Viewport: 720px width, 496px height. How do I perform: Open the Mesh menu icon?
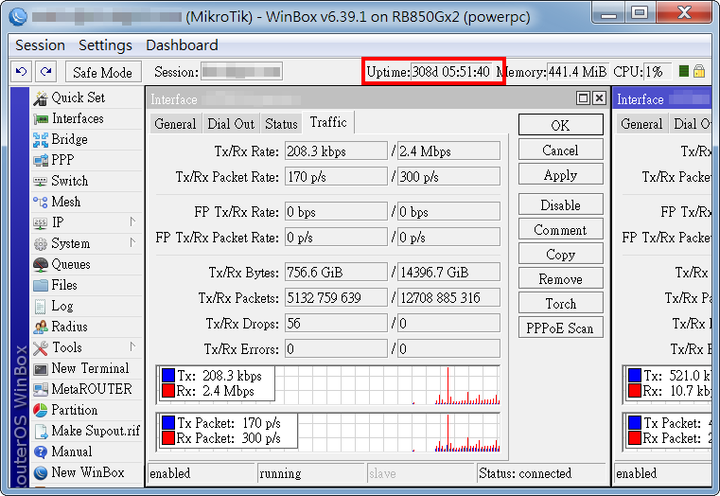[40, 202]
